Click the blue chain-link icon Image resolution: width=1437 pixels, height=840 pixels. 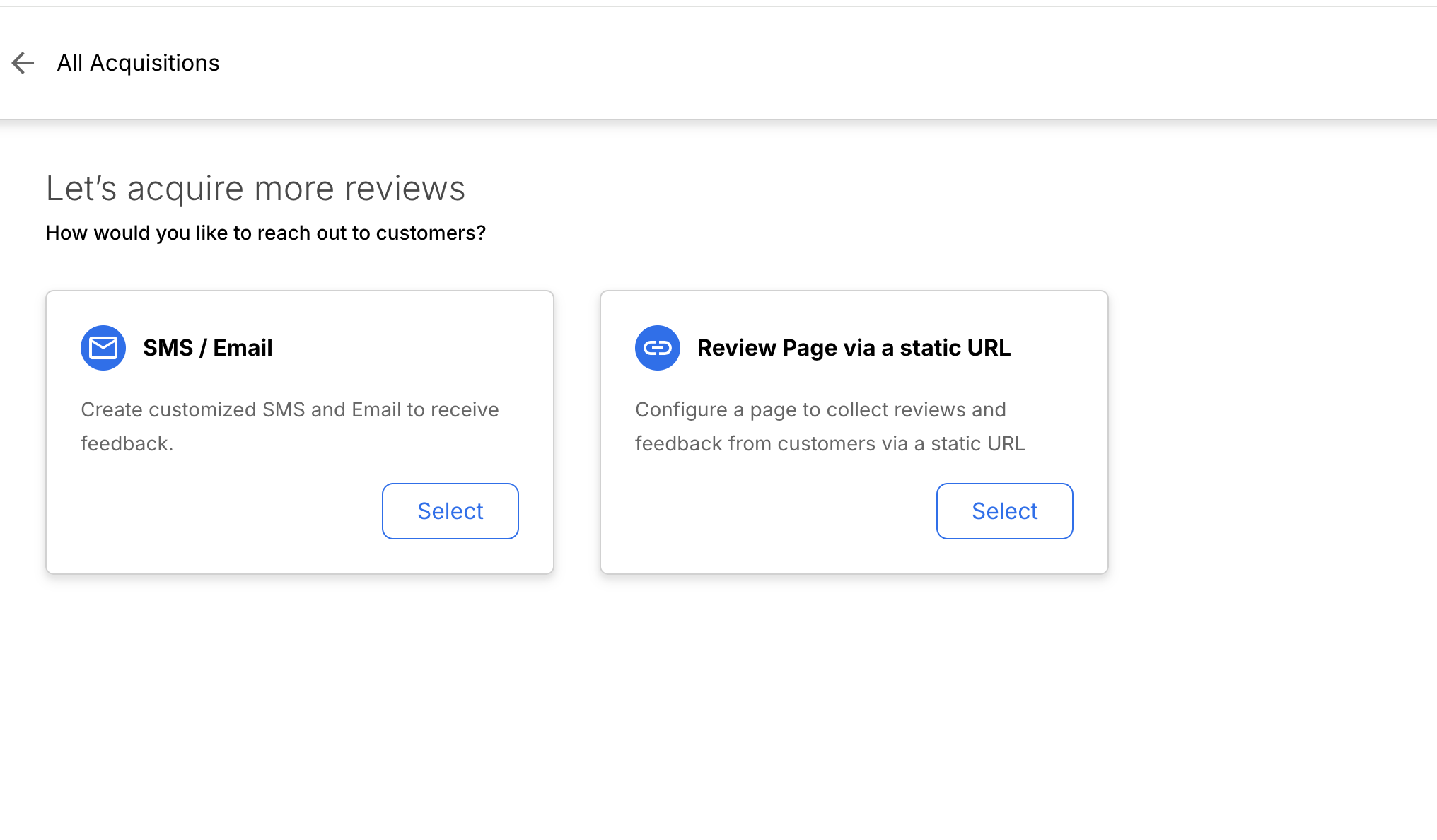(658, 348)
